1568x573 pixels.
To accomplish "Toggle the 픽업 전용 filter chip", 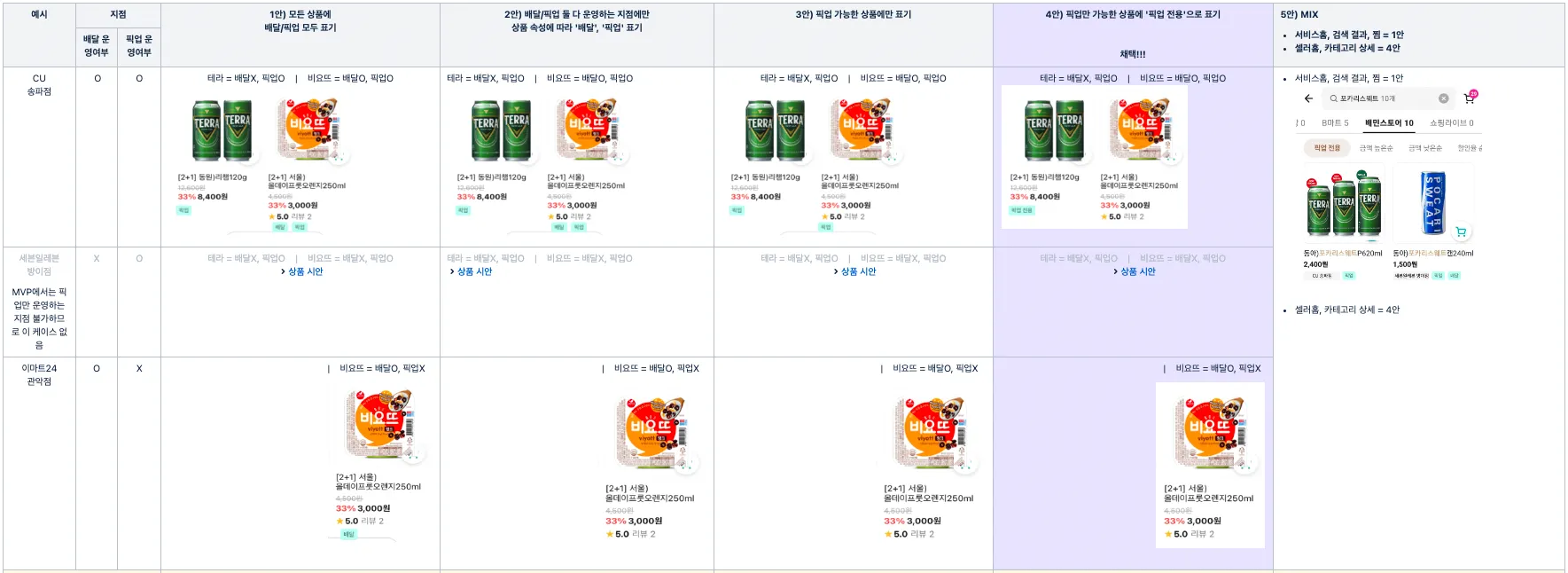I will pos(1327,148).
